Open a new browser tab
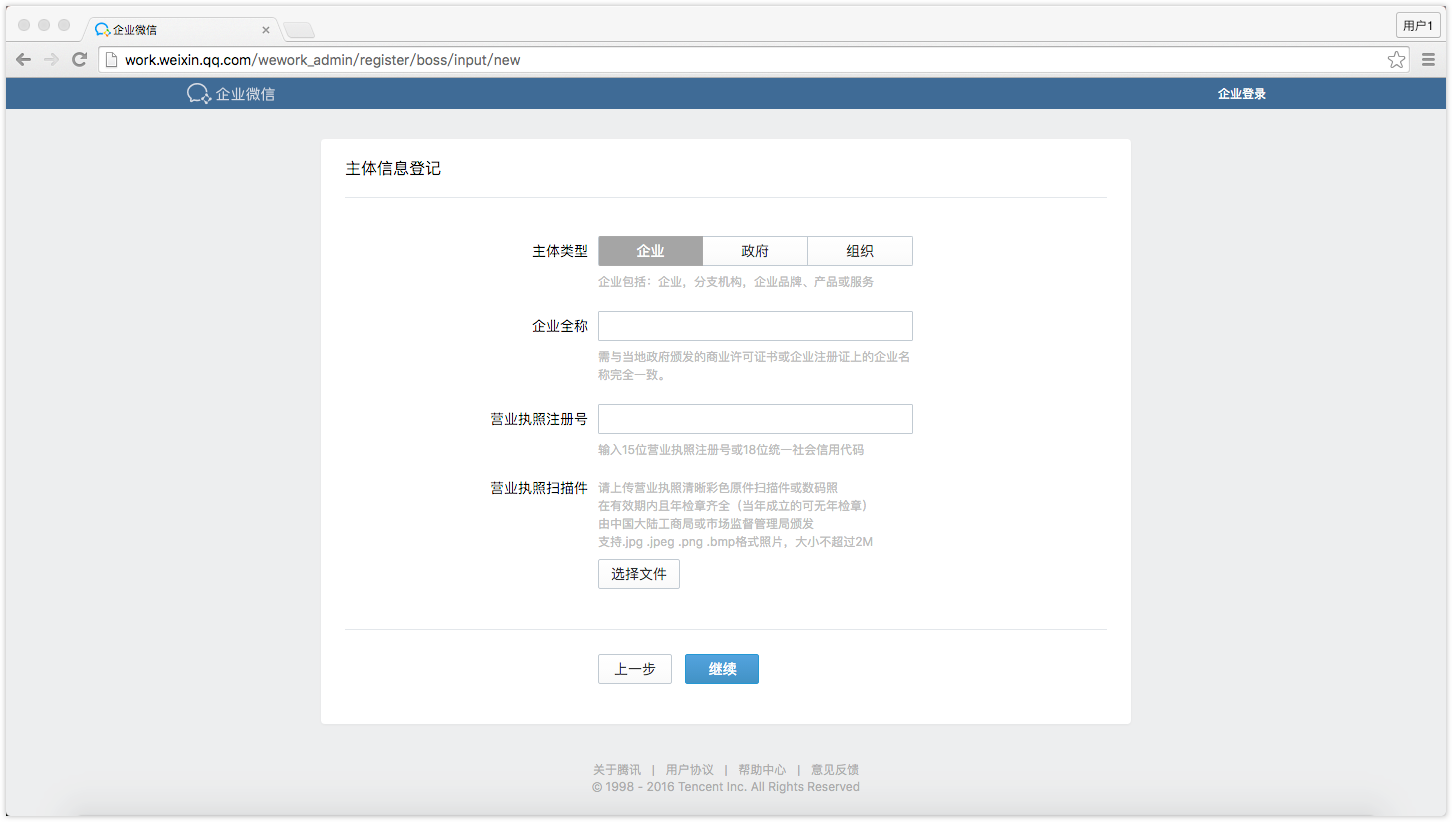This screenshot has width=1452, height=822. point(298,29)
